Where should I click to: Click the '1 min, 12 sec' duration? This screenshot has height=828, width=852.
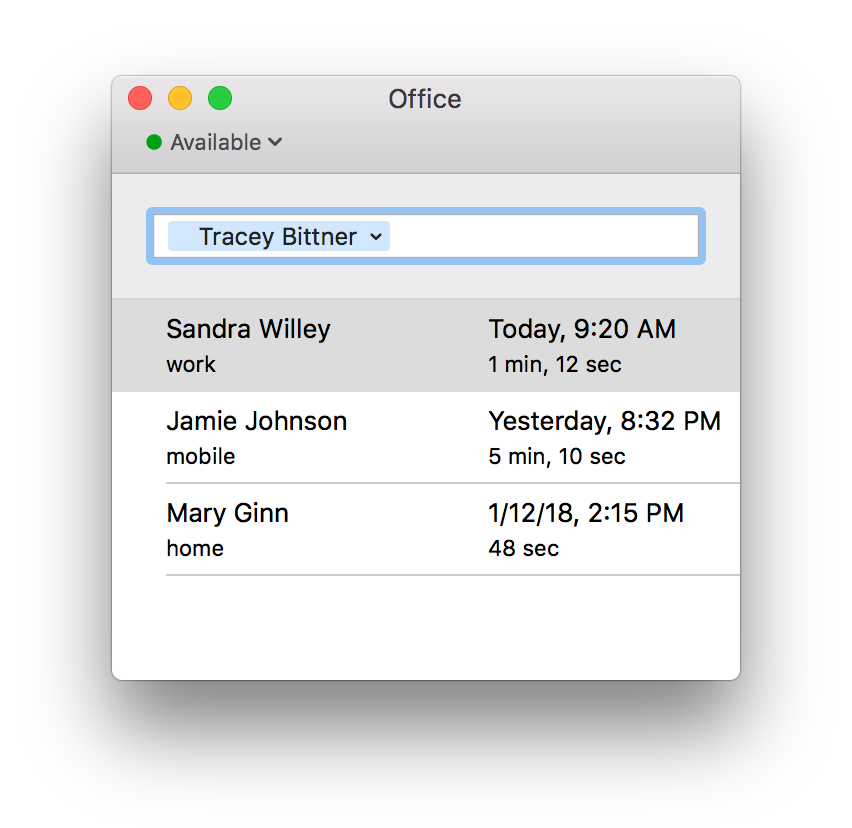(x=555, y=365)
